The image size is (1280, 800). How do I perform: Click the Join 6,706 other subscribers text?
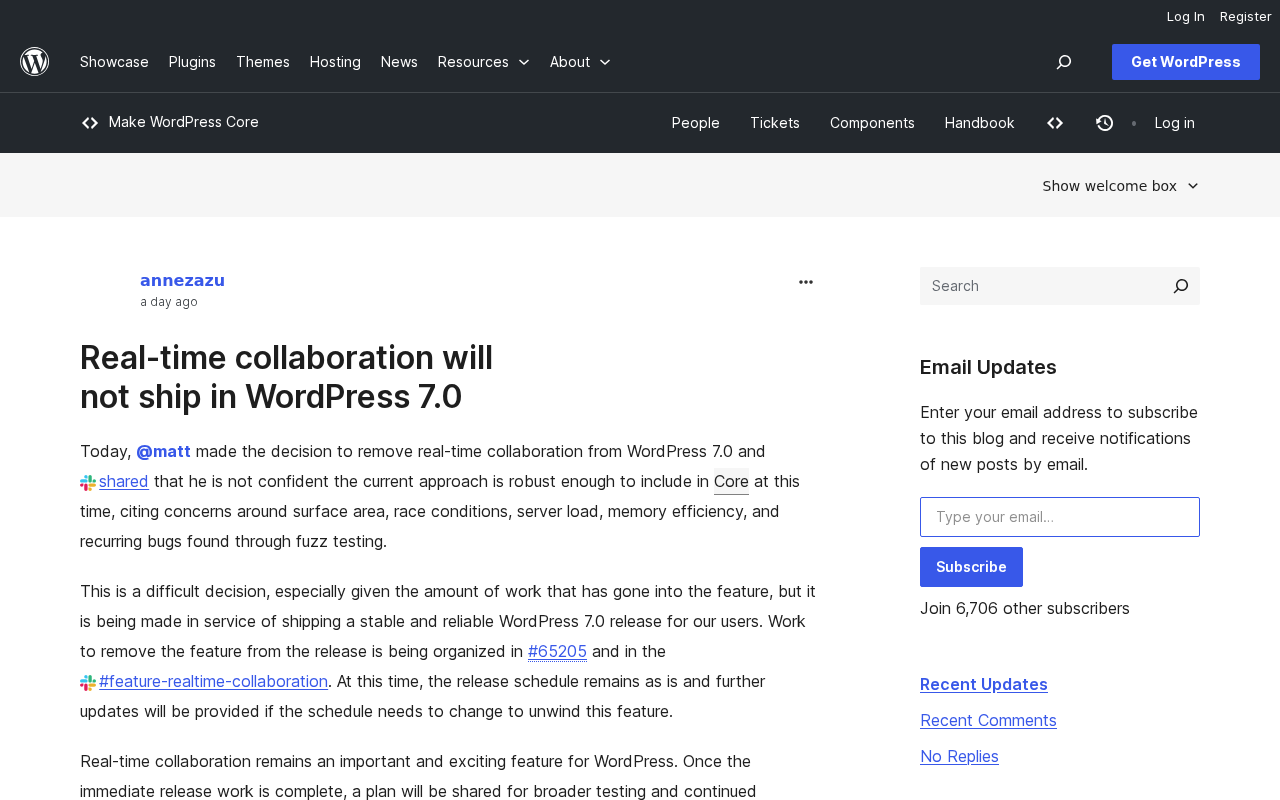(x=1025, y=608)
